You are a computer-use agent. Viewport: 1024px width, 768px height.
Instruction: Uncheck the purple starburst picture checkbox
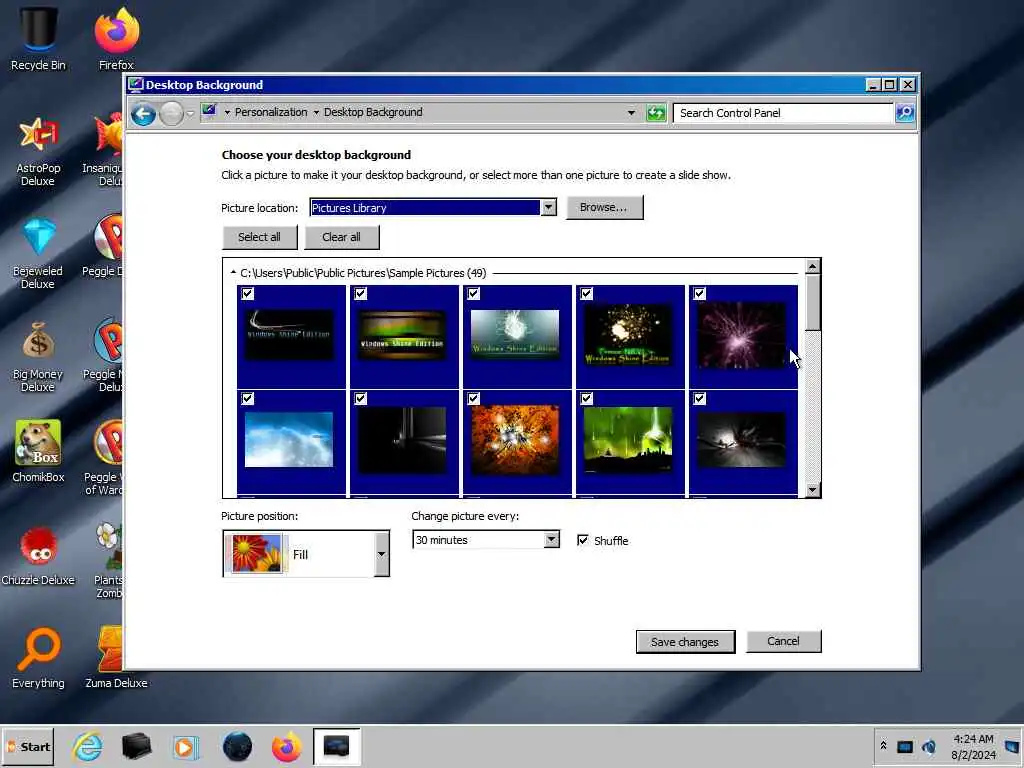[699, 294]
